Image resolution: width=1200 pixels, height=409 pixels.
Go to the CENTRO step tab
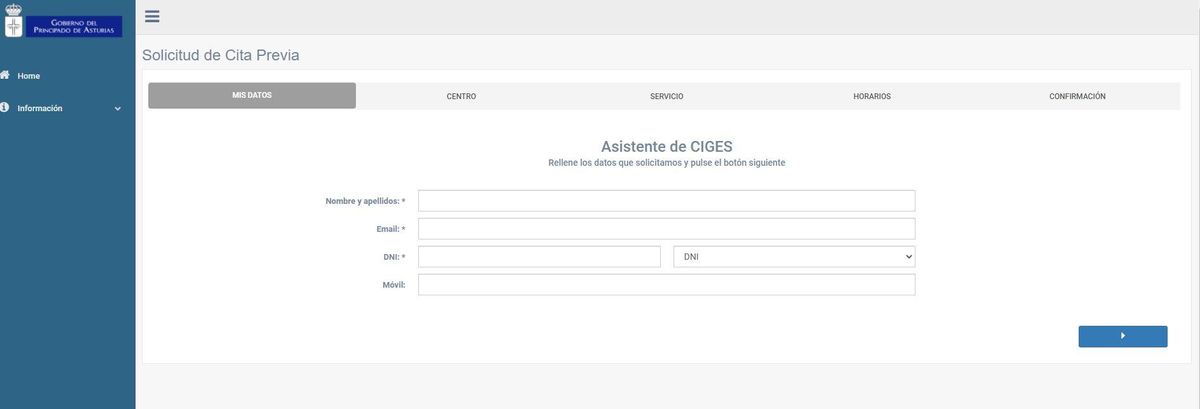point(461,97)
